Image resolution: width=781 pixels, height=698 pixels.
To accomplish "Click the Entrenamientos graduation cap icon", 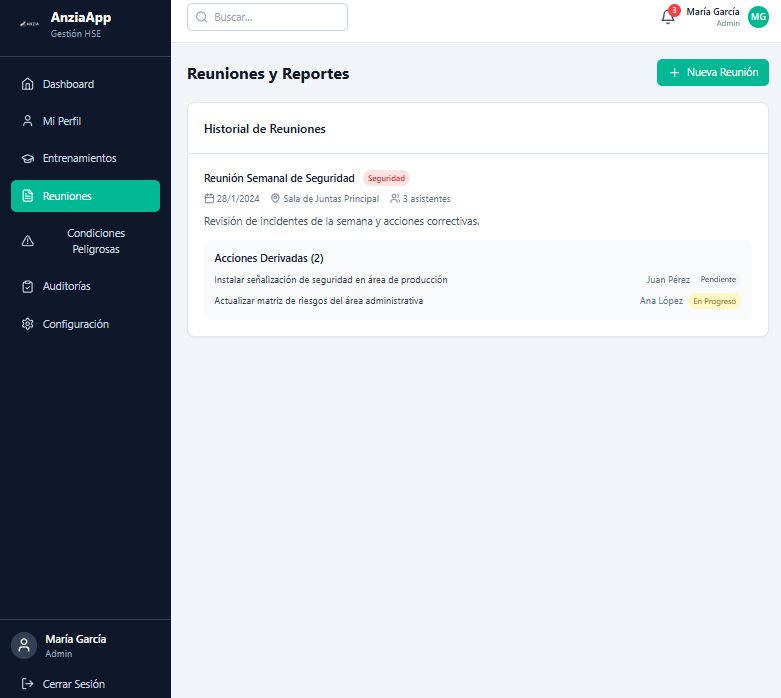I will click(x=28, y=158).
